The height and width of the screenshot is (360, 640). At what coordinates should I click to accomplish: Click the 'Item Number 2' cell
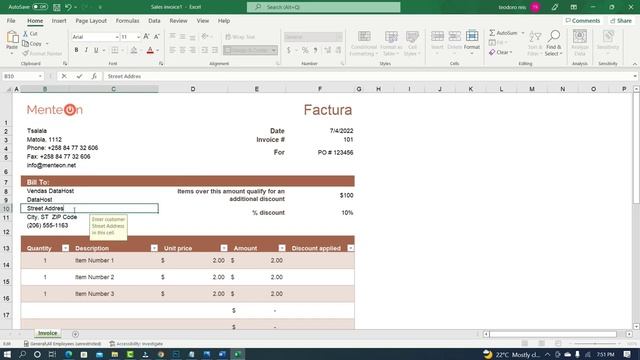95,277
